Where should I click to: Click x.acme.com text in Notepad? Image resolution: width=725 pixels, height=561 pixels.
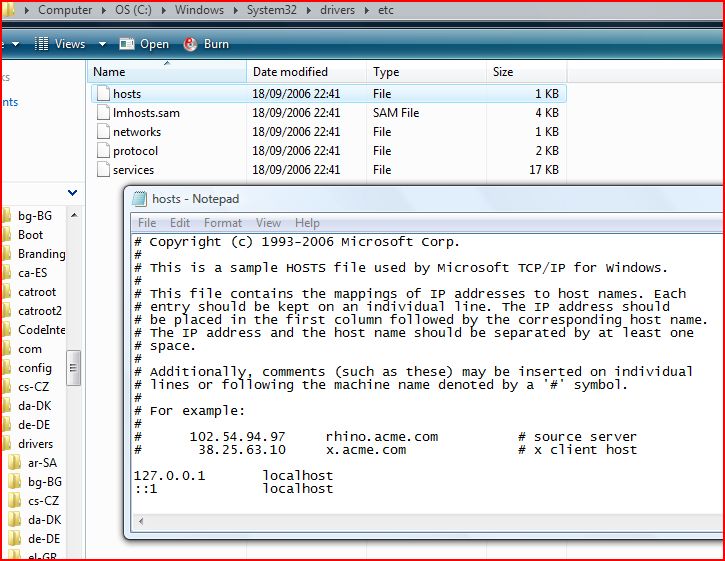pyautogui.click(x=366, y=450)
